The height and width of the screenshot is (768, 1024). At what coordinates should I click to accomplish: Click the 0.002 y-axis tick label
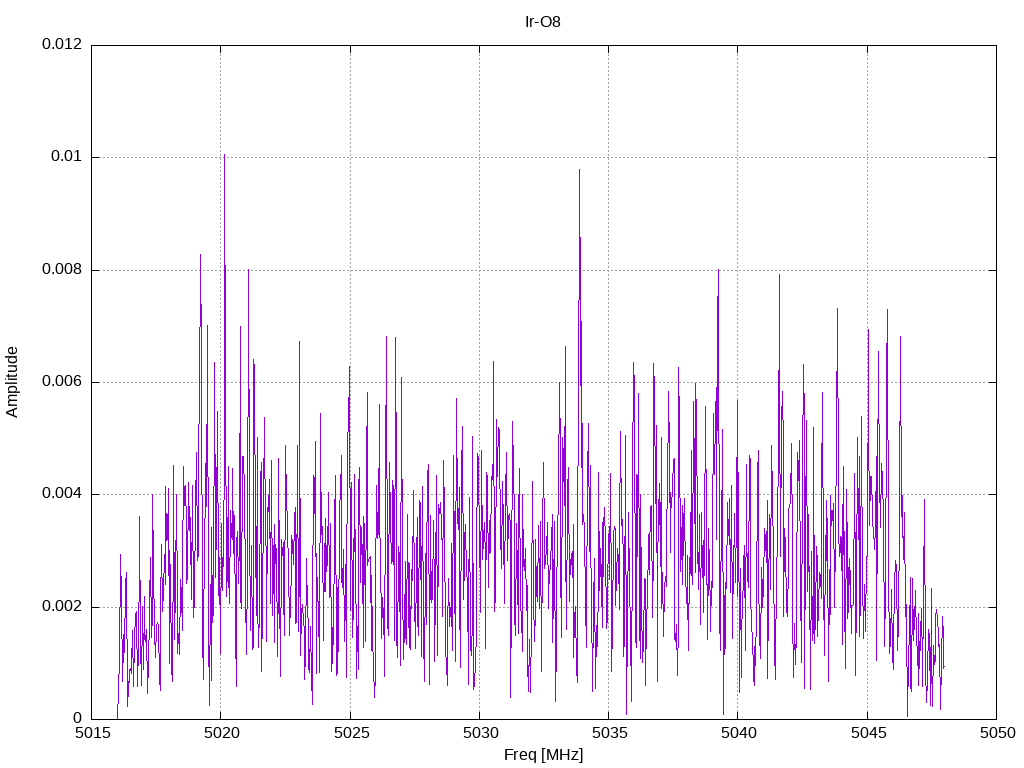coord(62,606)
